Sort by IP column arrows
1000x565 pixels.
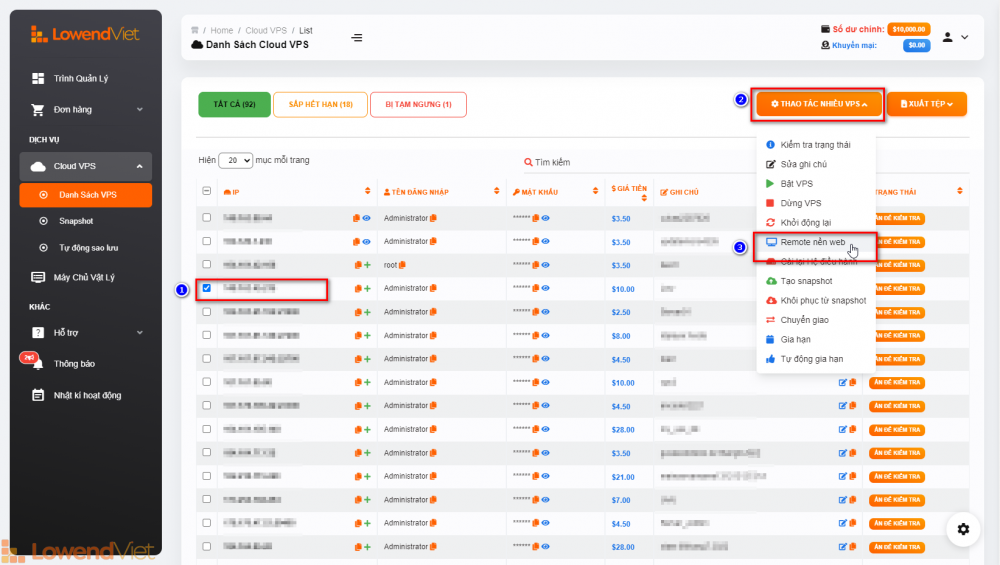367,191
